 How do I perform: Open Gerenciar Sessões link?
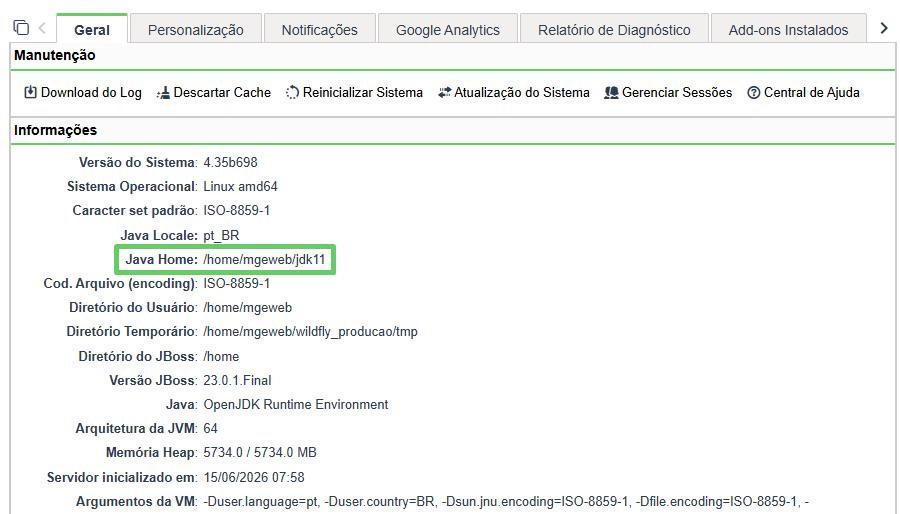click(x=677, y=92)
